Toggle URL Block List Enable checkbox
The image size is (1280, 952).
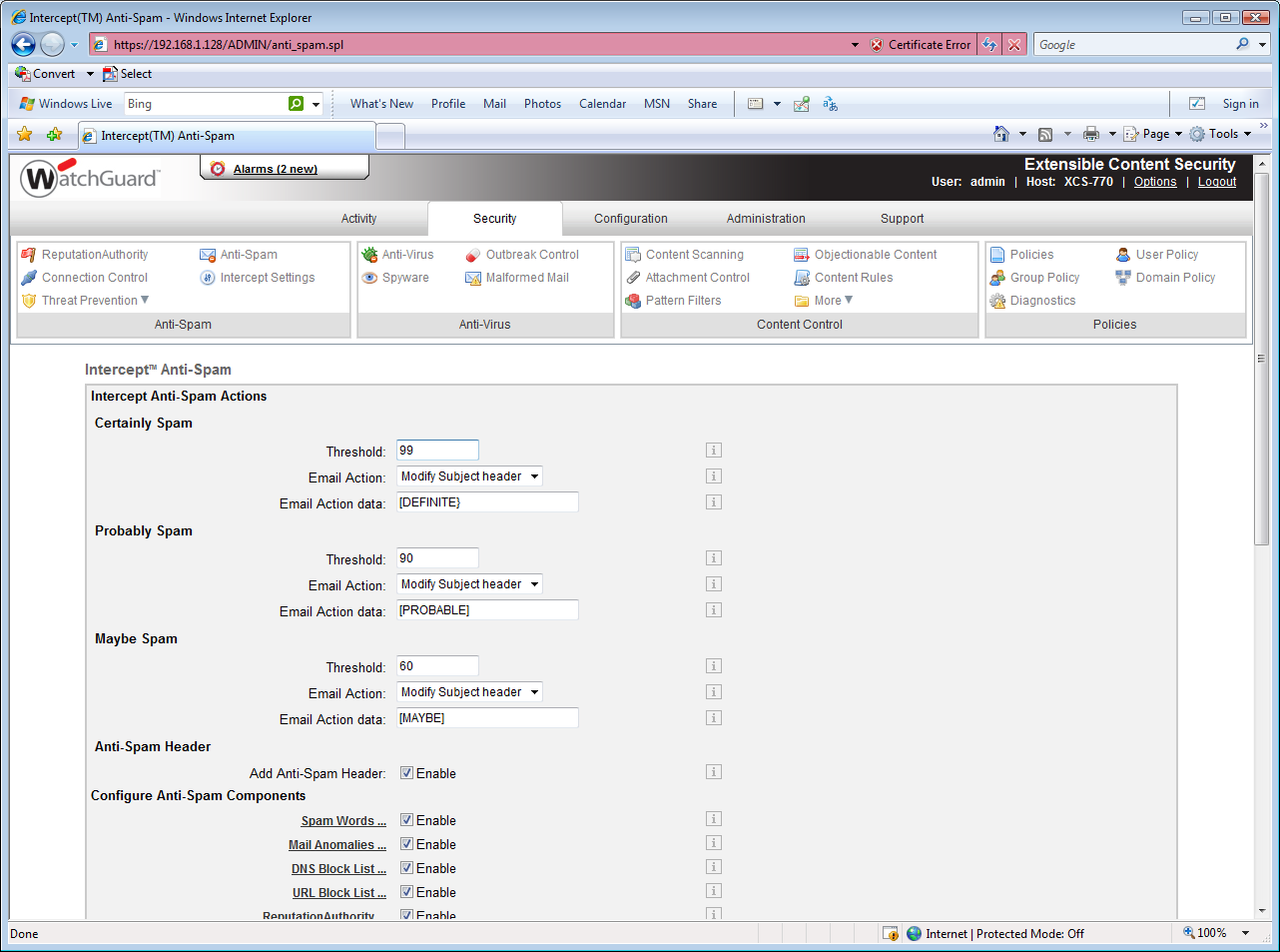(407, 893)
